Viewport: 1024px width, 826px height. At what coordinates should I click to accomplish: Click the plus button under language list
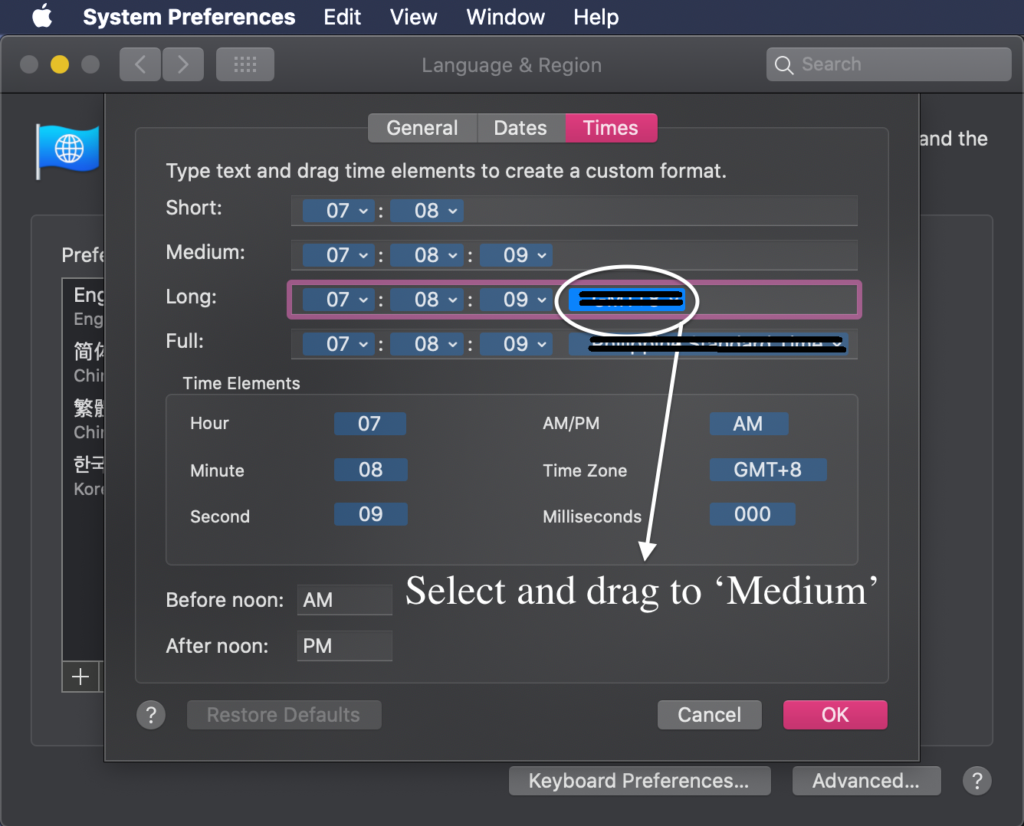tap(80, 677)
